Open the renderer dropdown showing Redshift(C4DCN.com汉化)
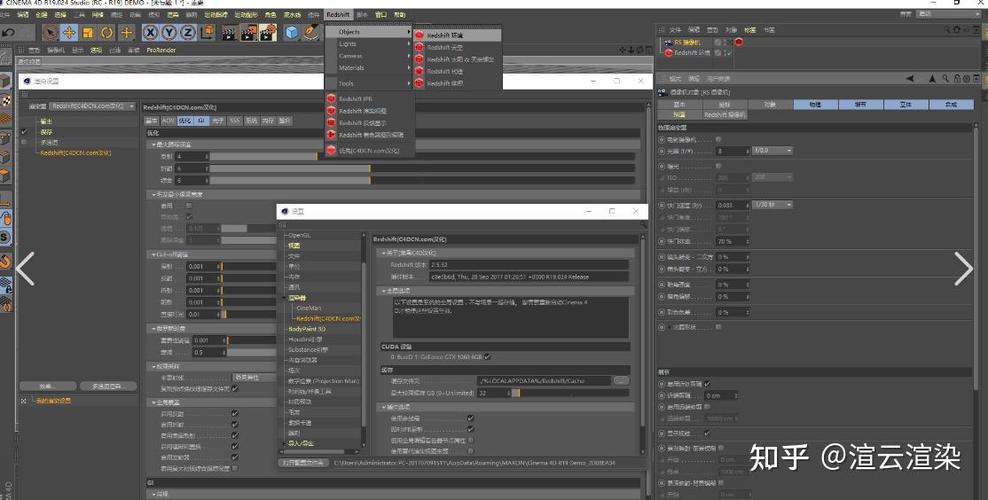 [92, 106]
